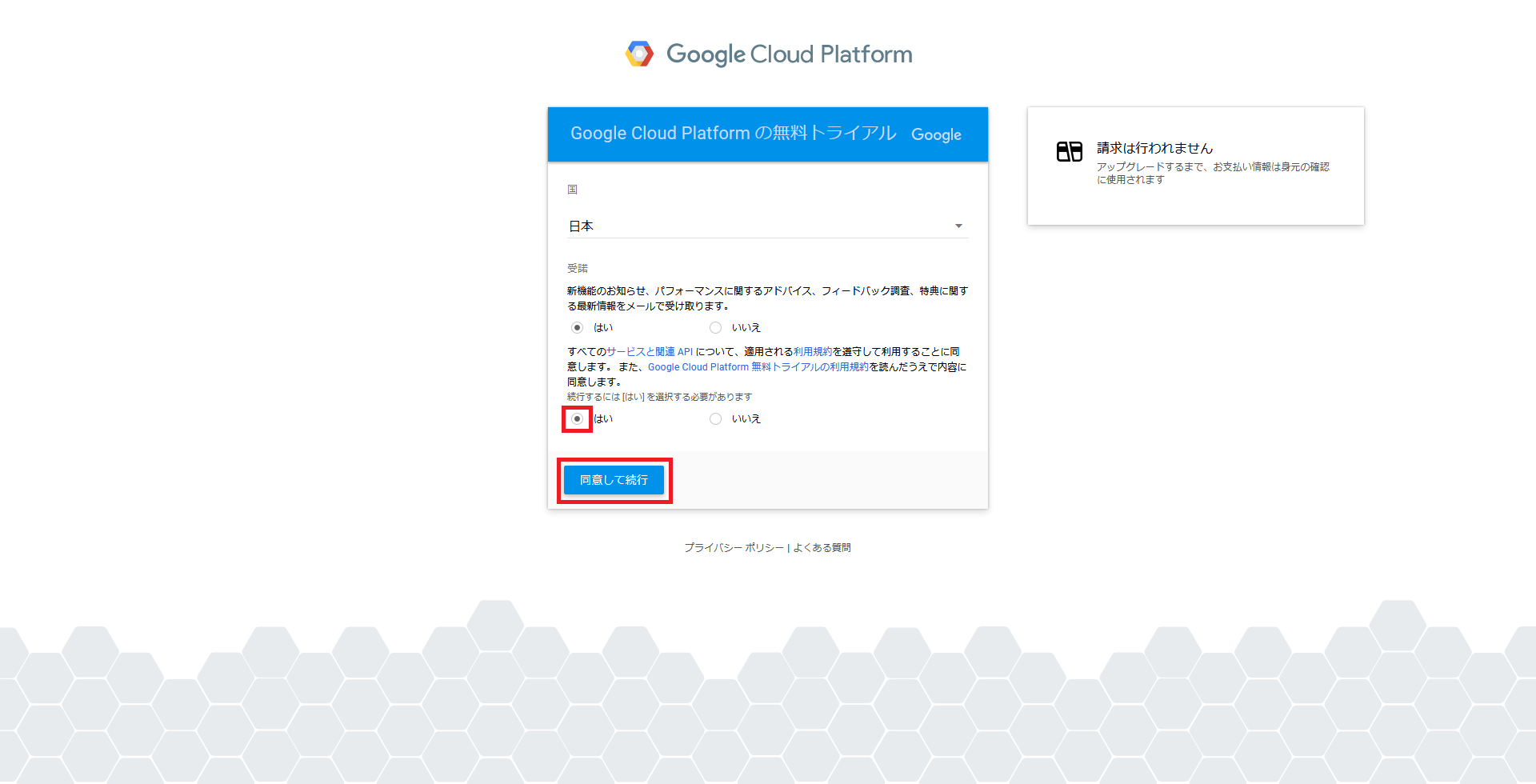The image size is (1536, 784).
Task: Click the Google logo in the blue header
Action: 936,134
